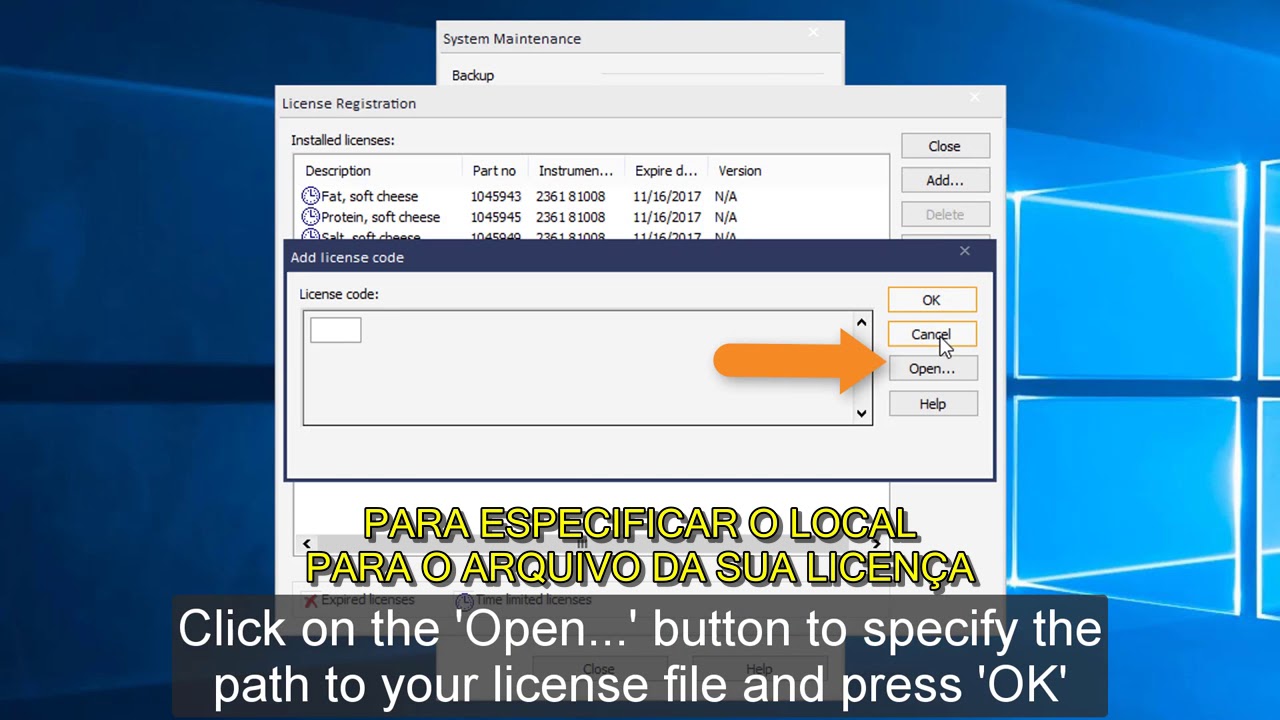Close System Maintenance window with X
The image size is (1280, 720).
pos(813,33)
